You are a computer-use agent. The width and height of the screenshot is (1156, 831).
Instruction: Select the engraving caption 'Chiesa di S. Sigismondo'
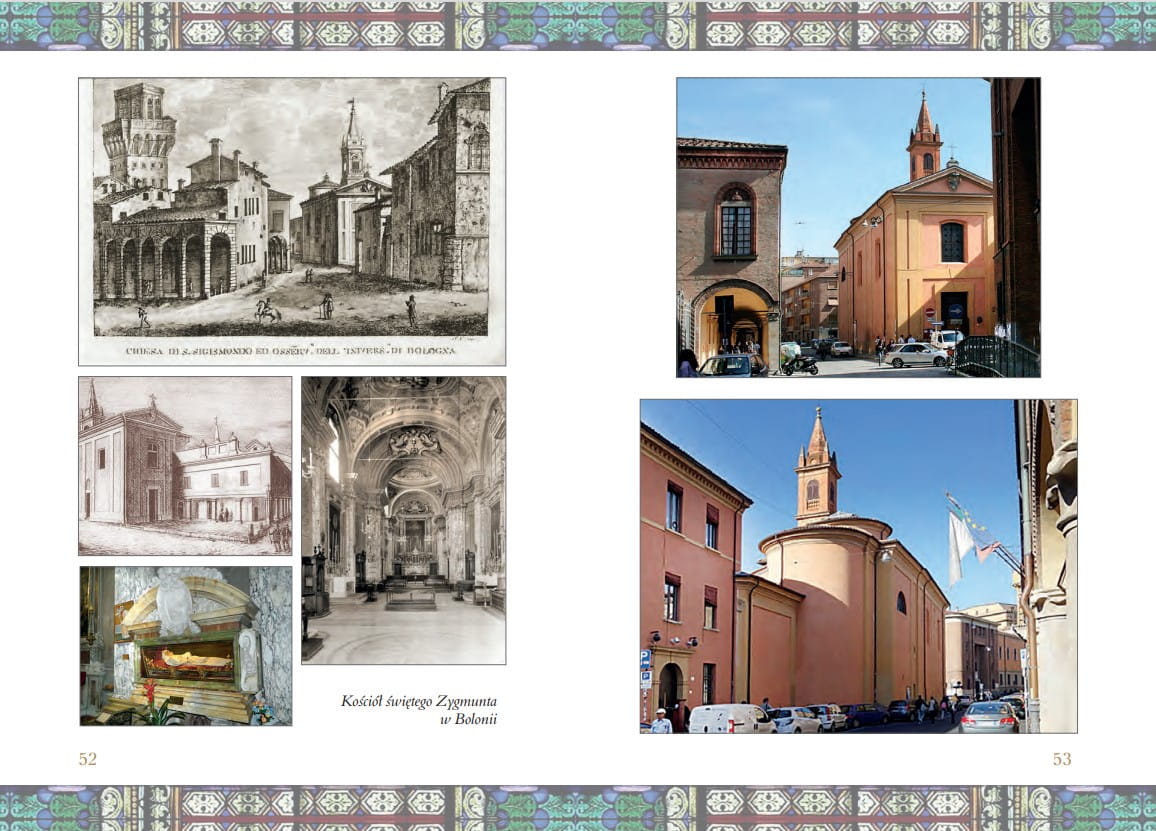pyautogui.click(x=290, y=351)
